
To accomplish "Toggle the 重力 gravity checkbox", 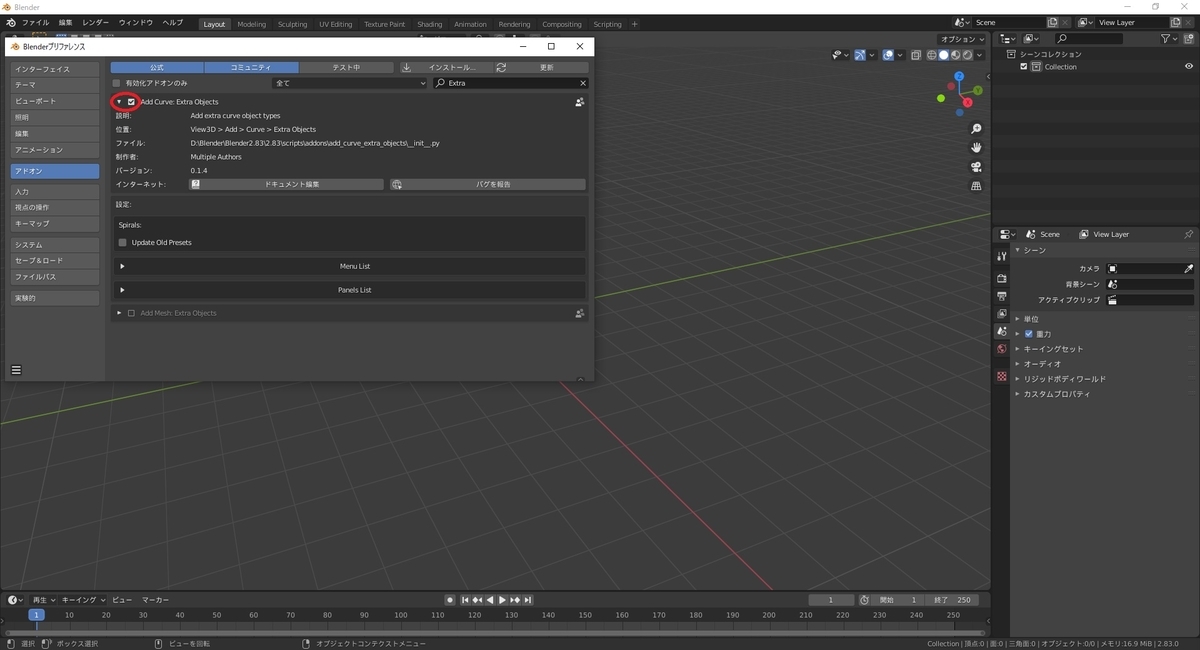I will [x=1029, y=334].
